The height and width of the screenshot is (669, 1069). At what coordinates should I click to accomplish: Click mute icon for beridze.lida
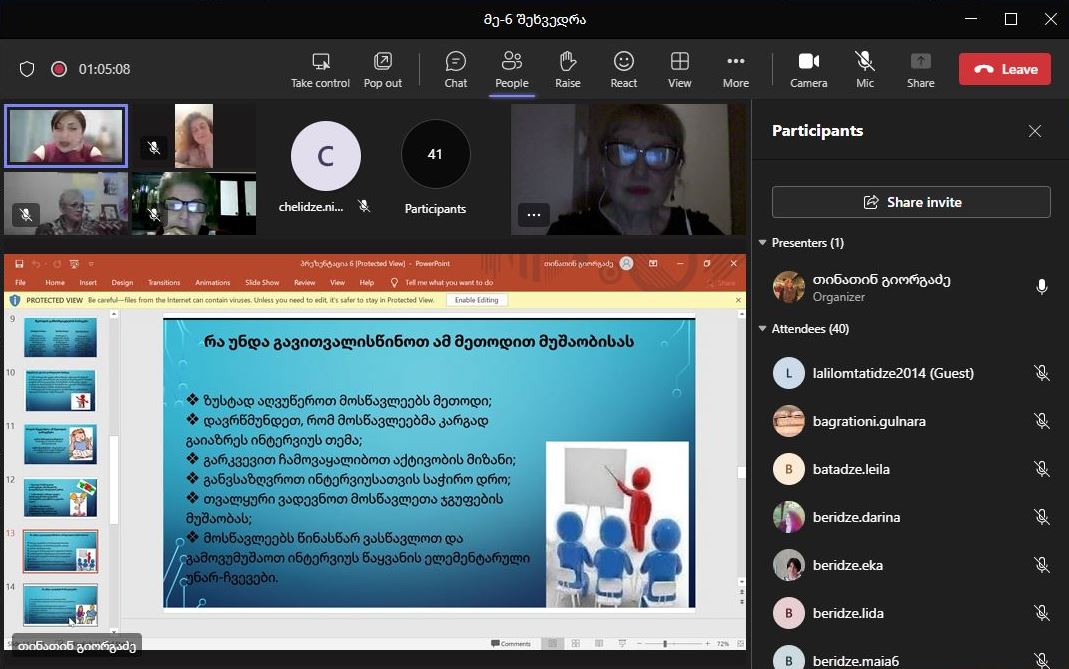(x=1041, y=613)
